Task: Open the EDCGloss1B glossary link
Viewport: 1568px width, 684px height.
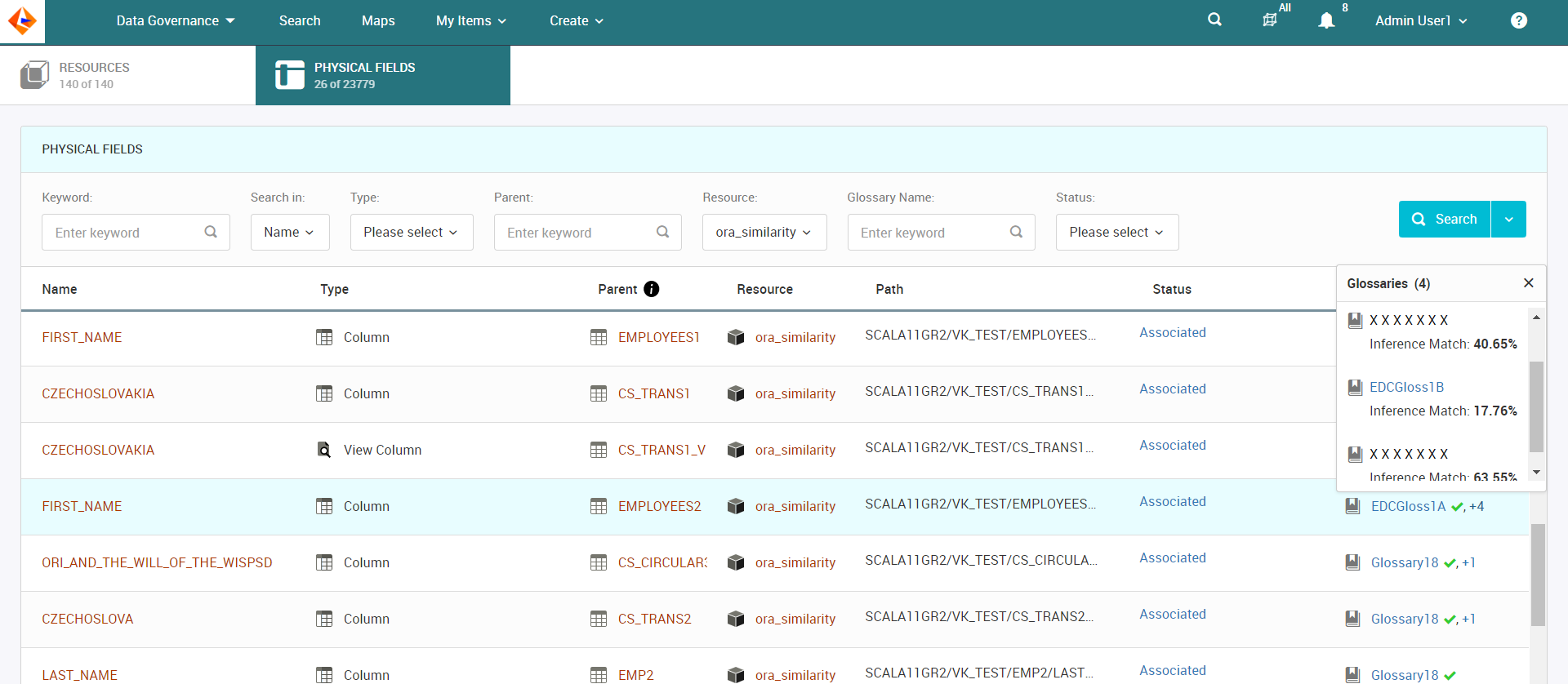Action: pos(1406,387)
